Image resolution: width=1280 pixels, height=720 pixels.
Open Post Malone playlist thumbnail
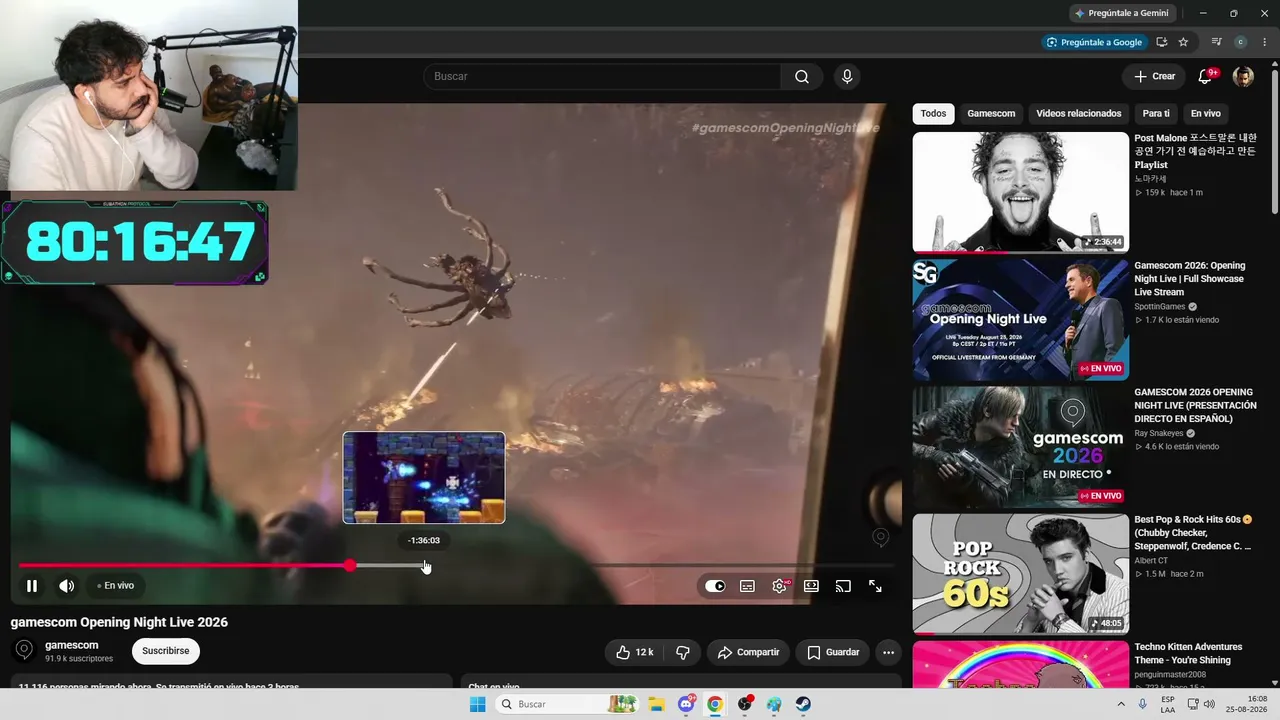tap(1020, 192)
